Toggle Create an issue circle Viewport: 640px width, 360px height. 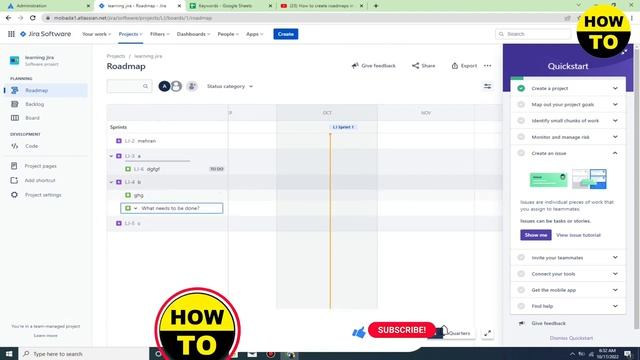coord(521,153)
